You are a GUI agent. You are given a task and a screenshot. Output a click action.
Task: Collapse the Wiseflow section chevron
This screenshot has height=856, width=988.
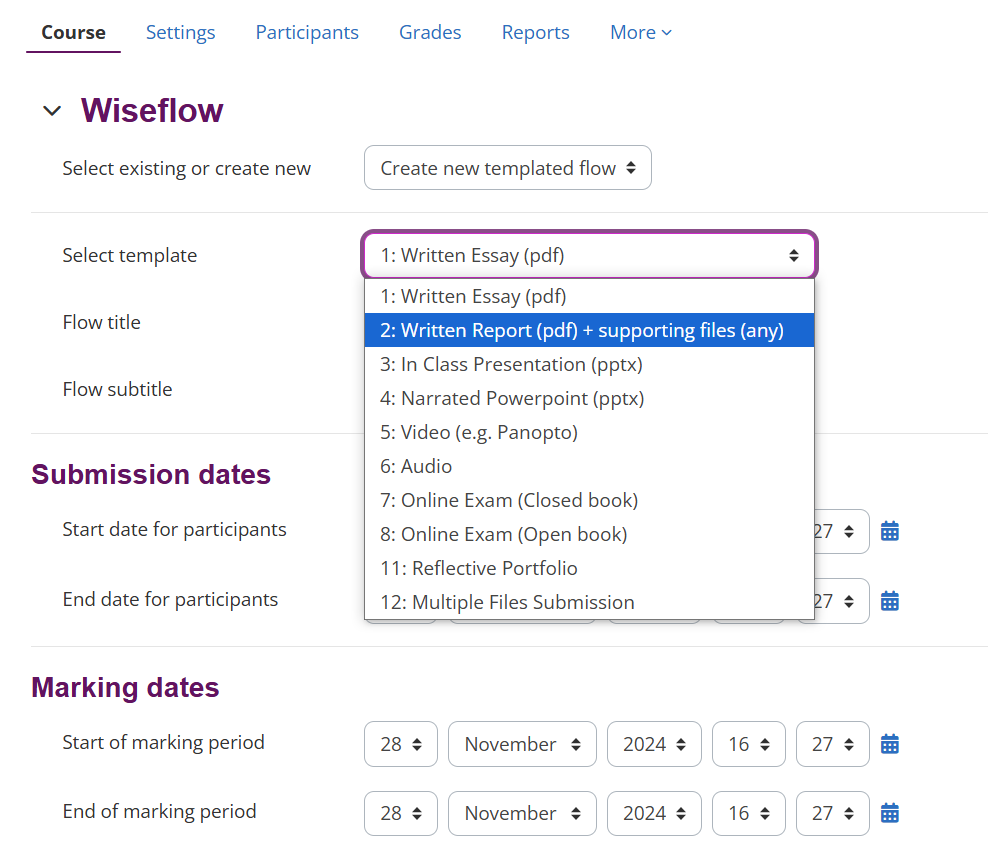pos(52,111)
